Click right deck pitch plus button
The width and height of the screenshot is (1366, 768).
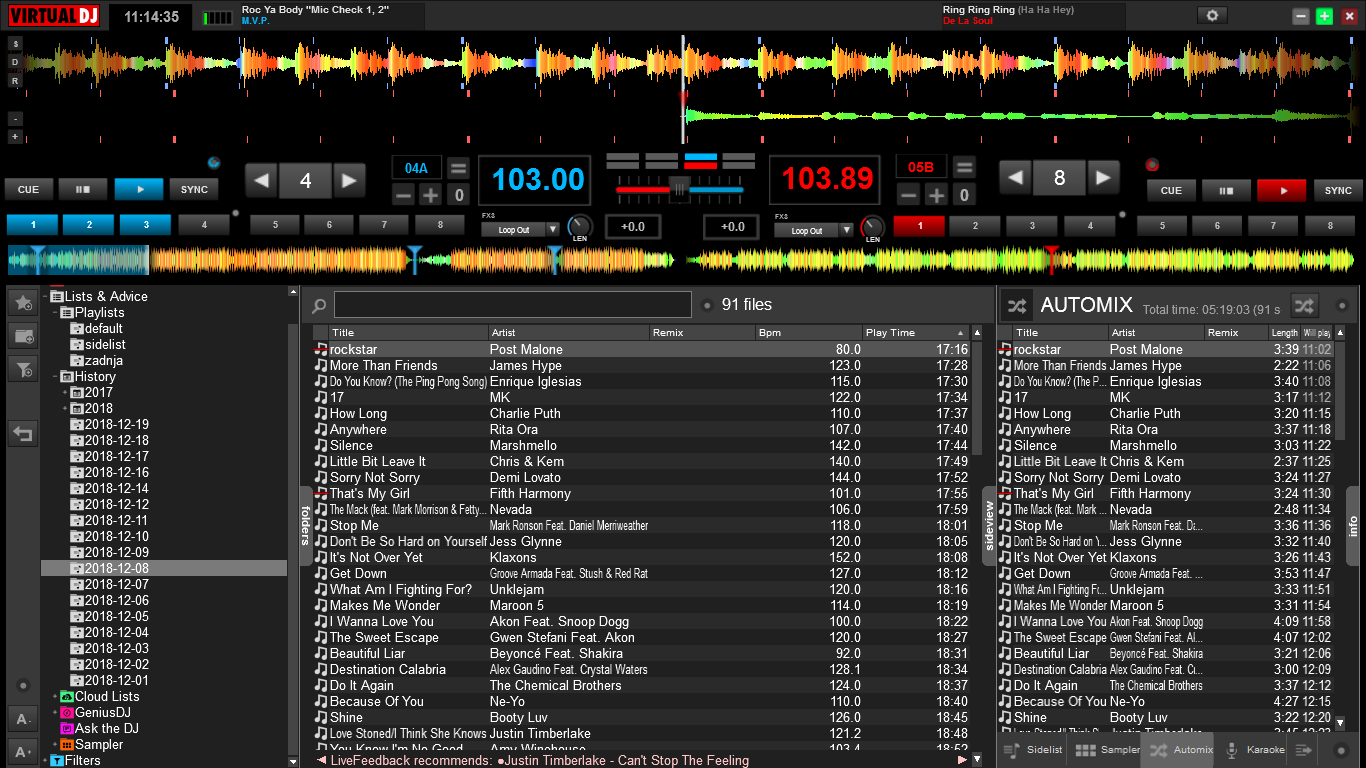[936, 195]
